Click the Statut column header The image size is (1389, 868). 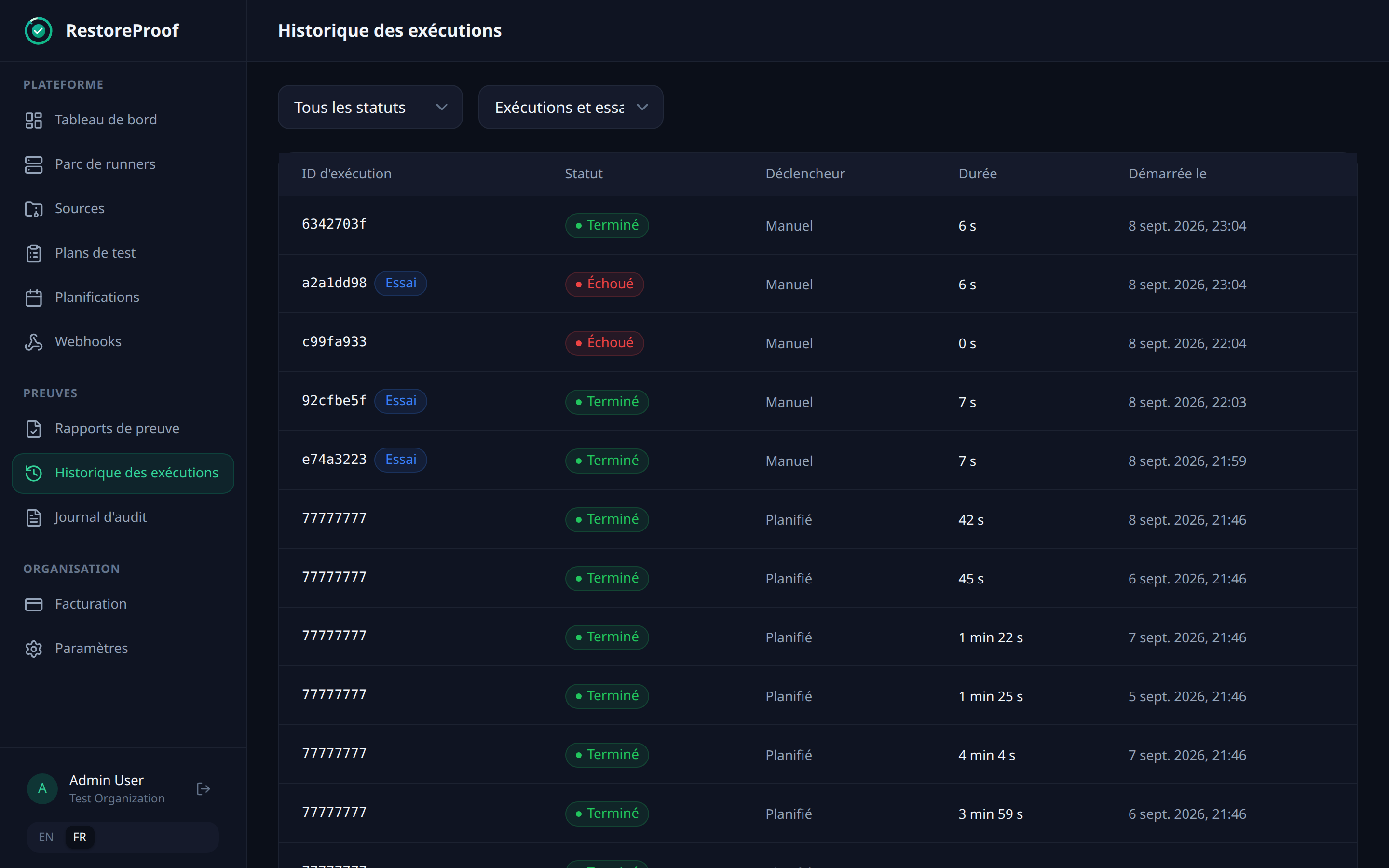click(x=583, y=174)
